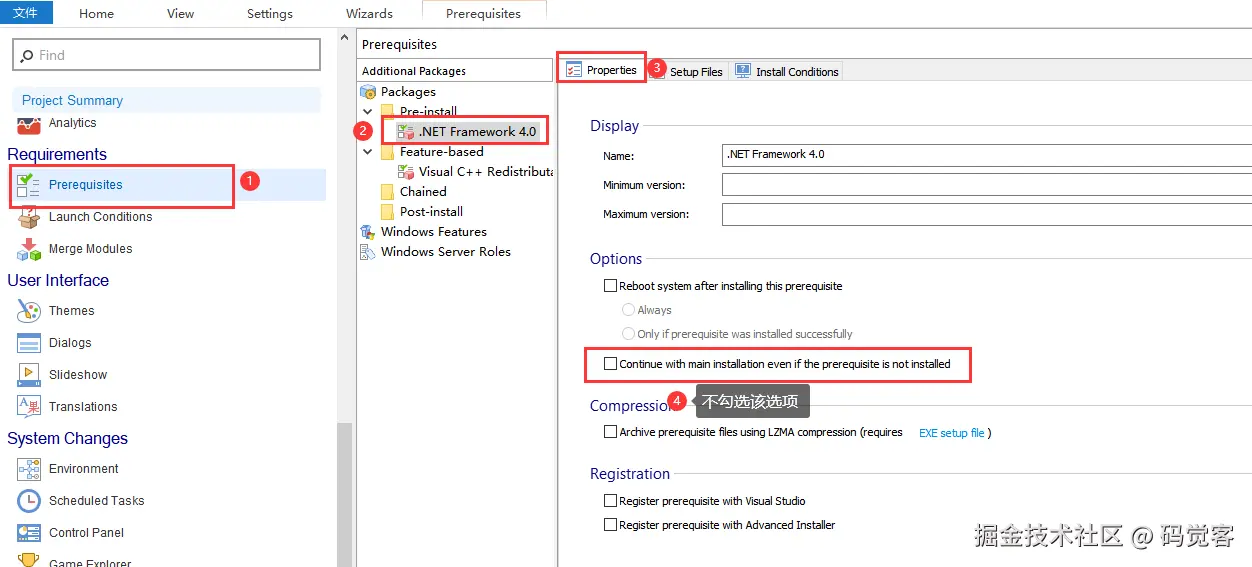Click the Install Conditions tab icon

(743, 71)
